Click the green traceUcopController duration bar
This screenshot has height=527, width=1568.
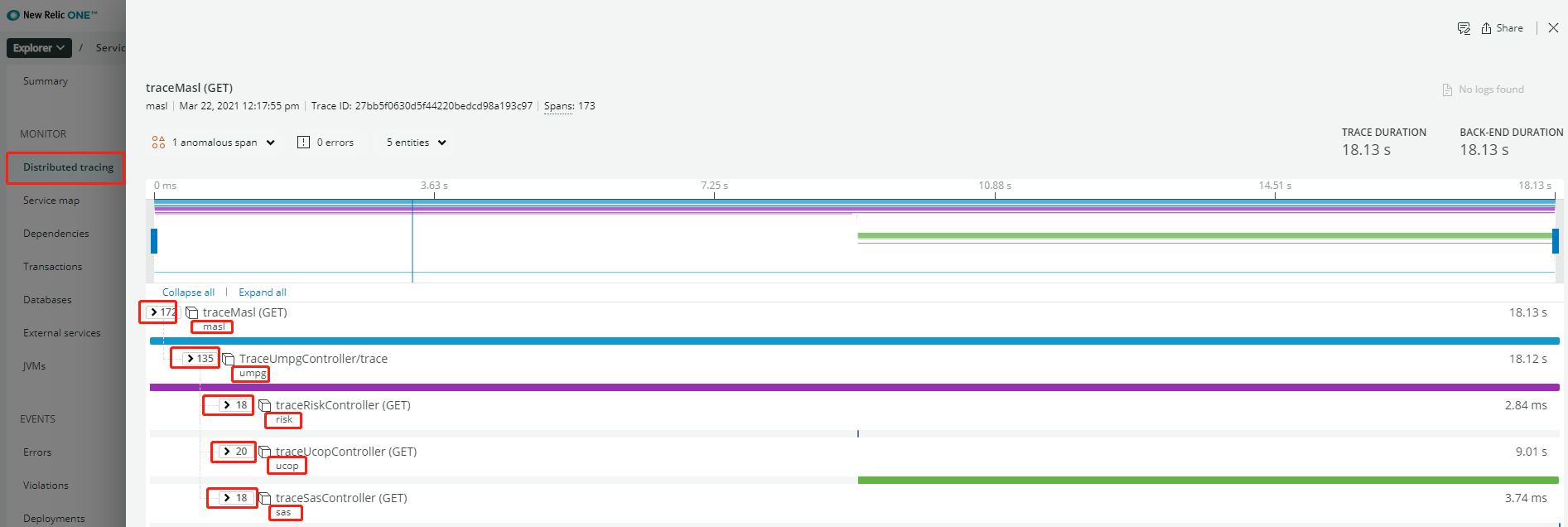(x=1208, y=480)
